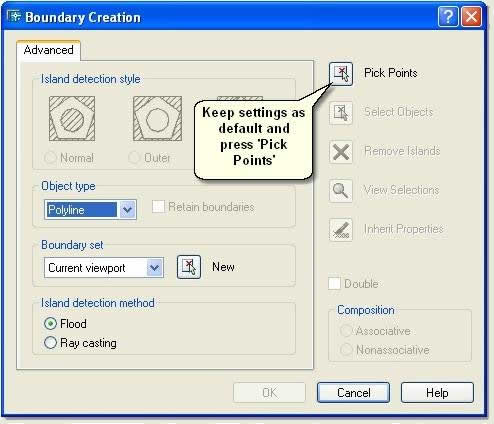The image size is (494, 424).
Task: Click the Pick Points icon button
Action: coord(341,74)
